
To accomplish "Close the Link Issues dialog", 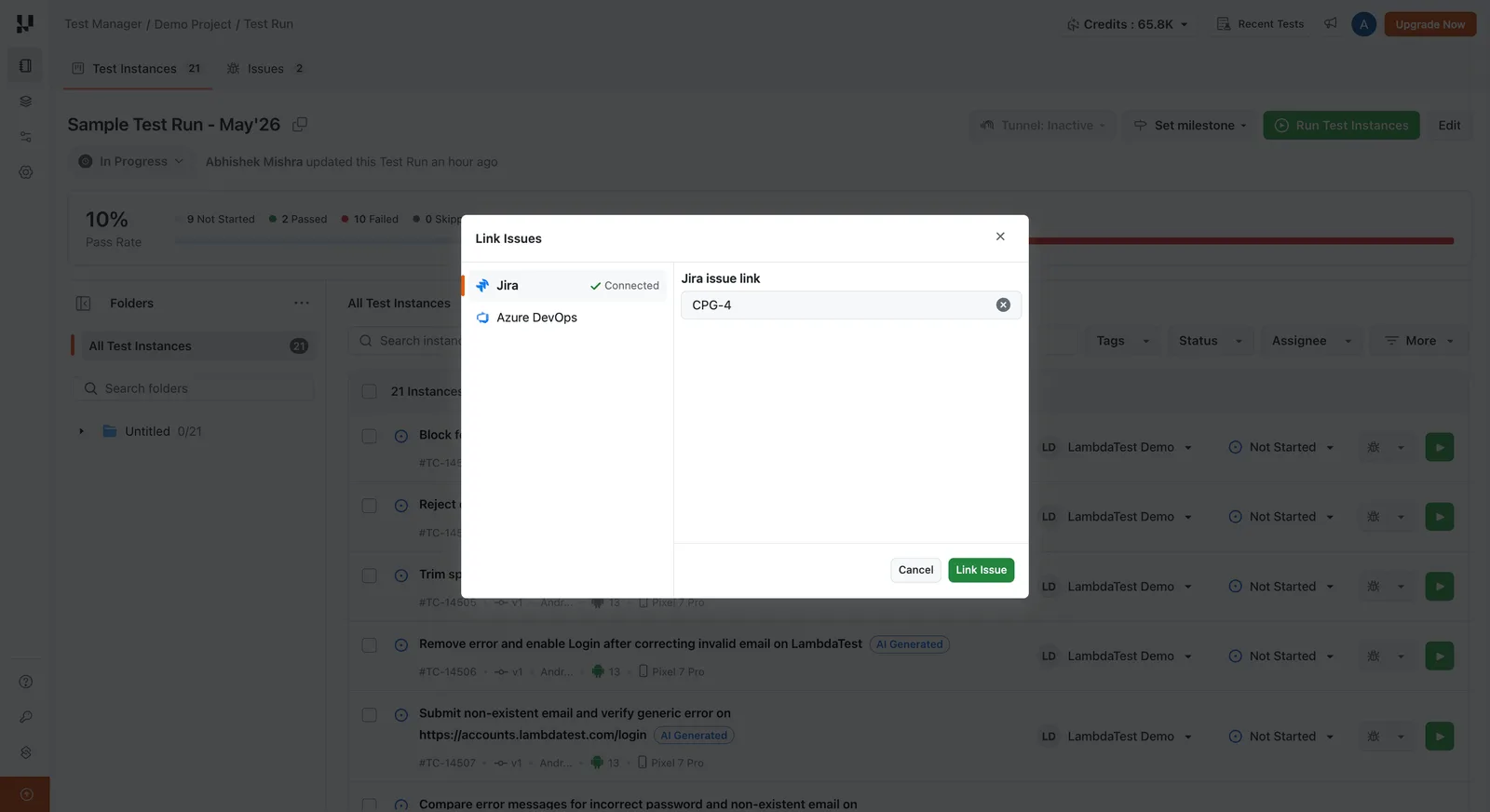I will point(1000,237).
